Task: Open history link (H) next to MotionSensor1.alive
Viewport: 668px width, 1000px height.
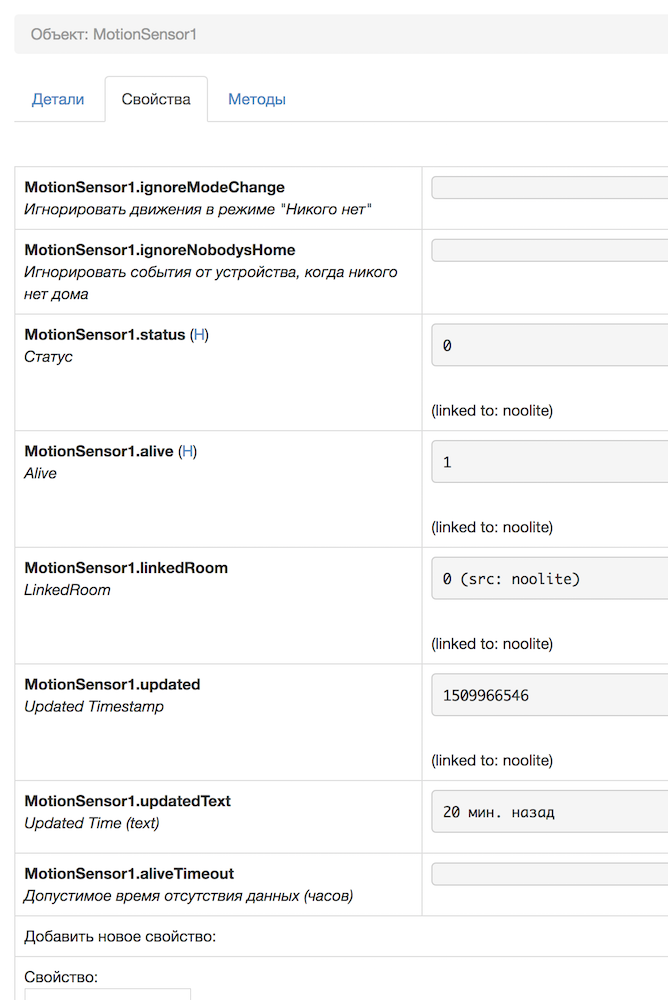Action: (x=188, y=451)
